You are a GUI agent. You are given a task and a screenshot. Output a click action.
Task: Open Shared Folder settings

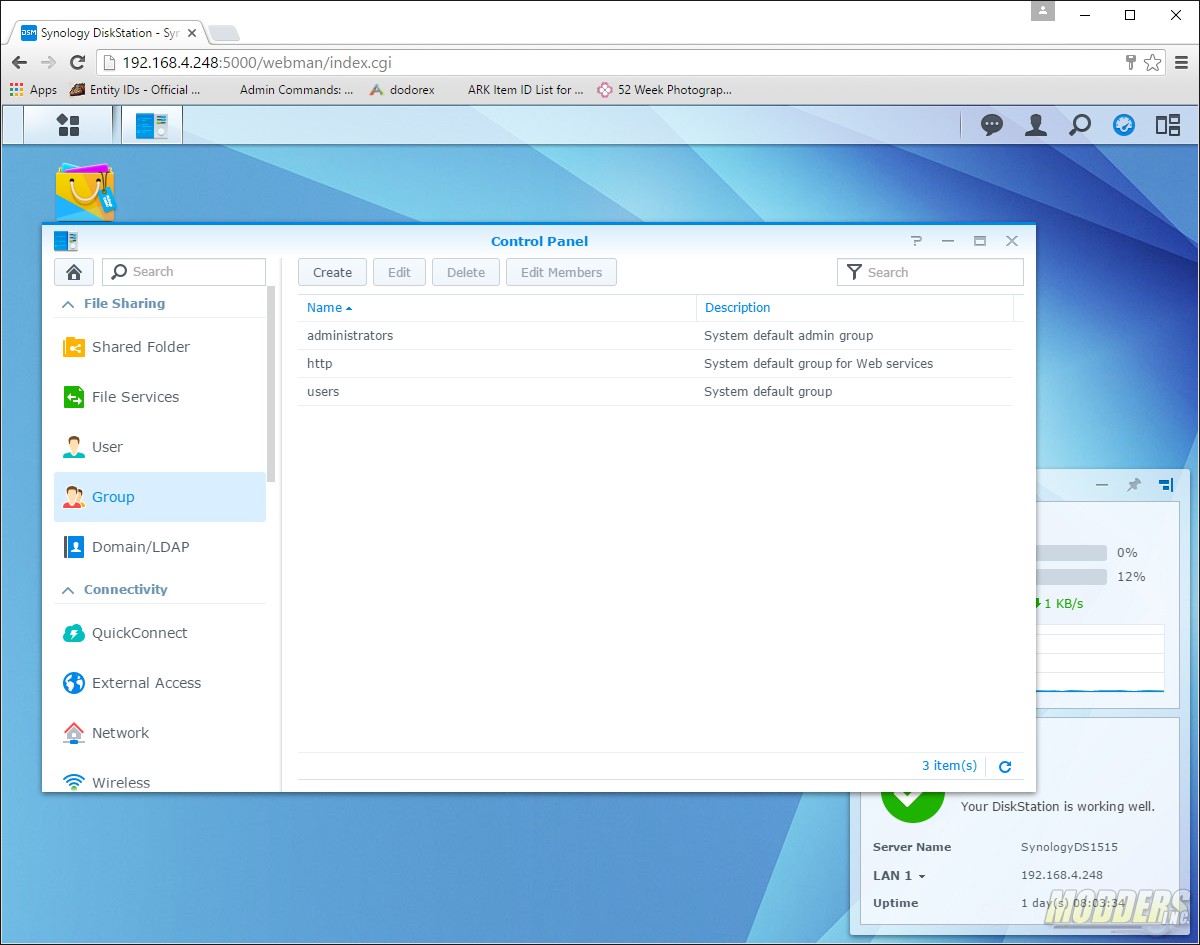point(160,347)
